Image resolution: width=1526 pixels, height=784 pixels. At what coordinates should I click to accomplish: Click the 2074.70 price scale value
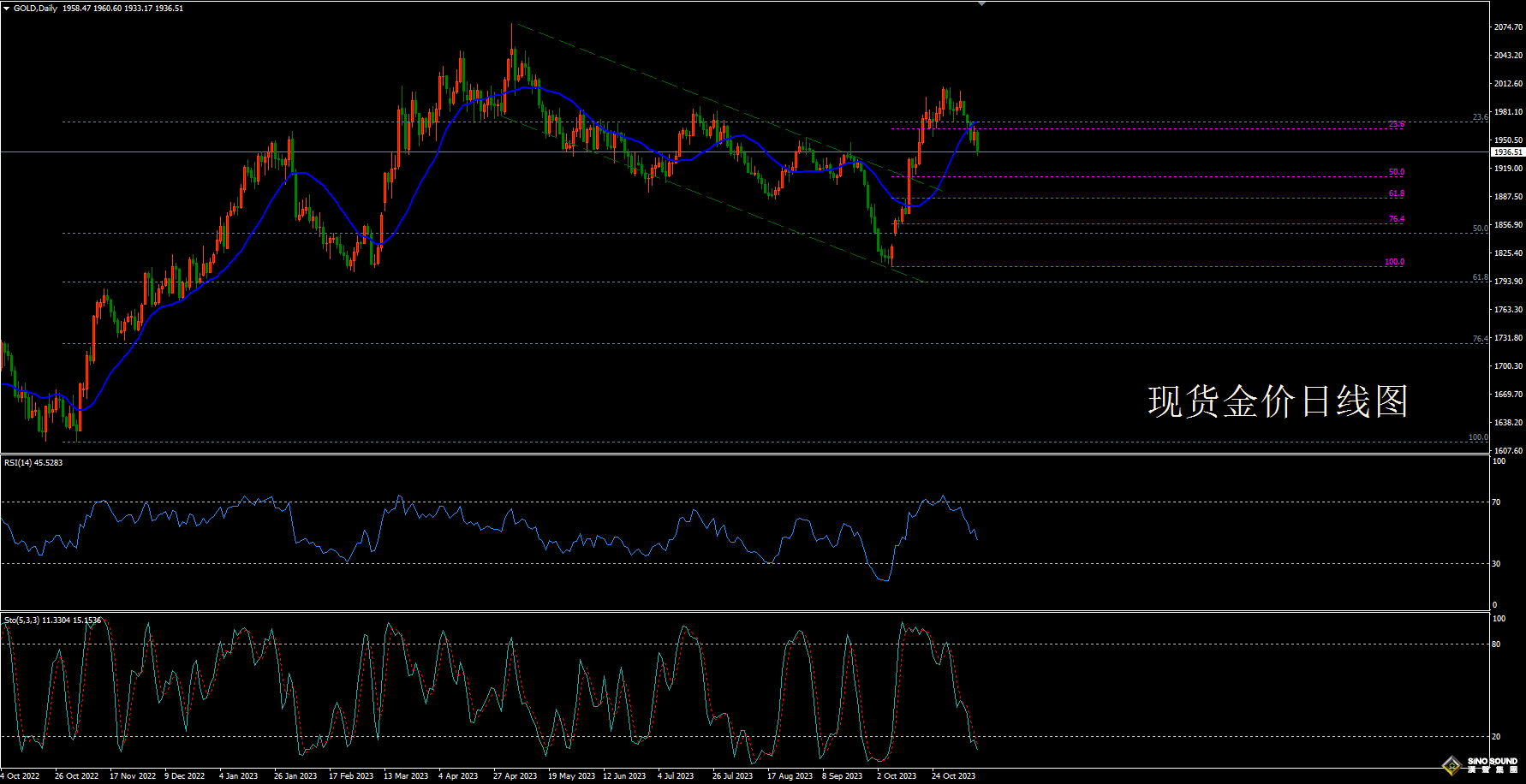point(1509,27)
